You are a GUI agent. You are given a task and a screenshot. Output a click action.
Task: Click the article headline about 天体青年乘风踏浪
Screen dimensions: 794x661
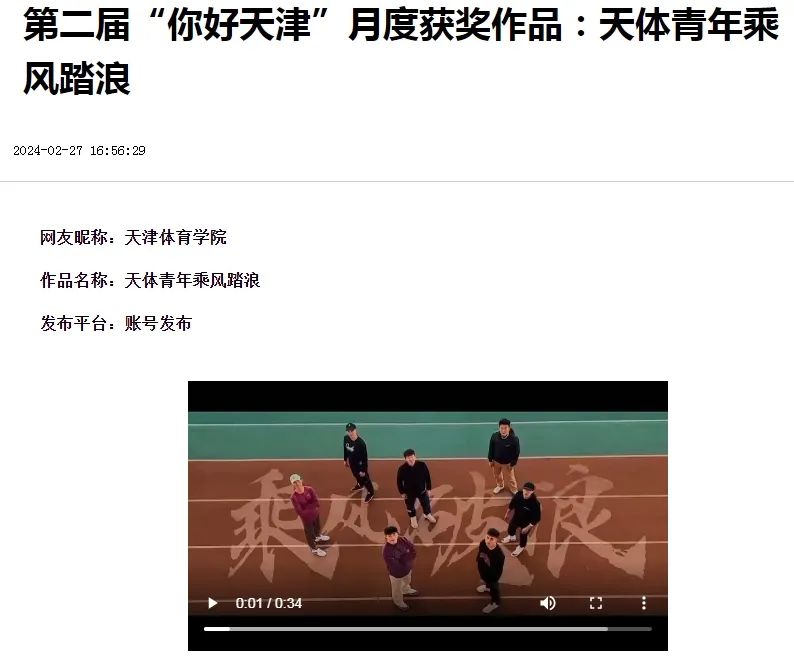[401, 52]
